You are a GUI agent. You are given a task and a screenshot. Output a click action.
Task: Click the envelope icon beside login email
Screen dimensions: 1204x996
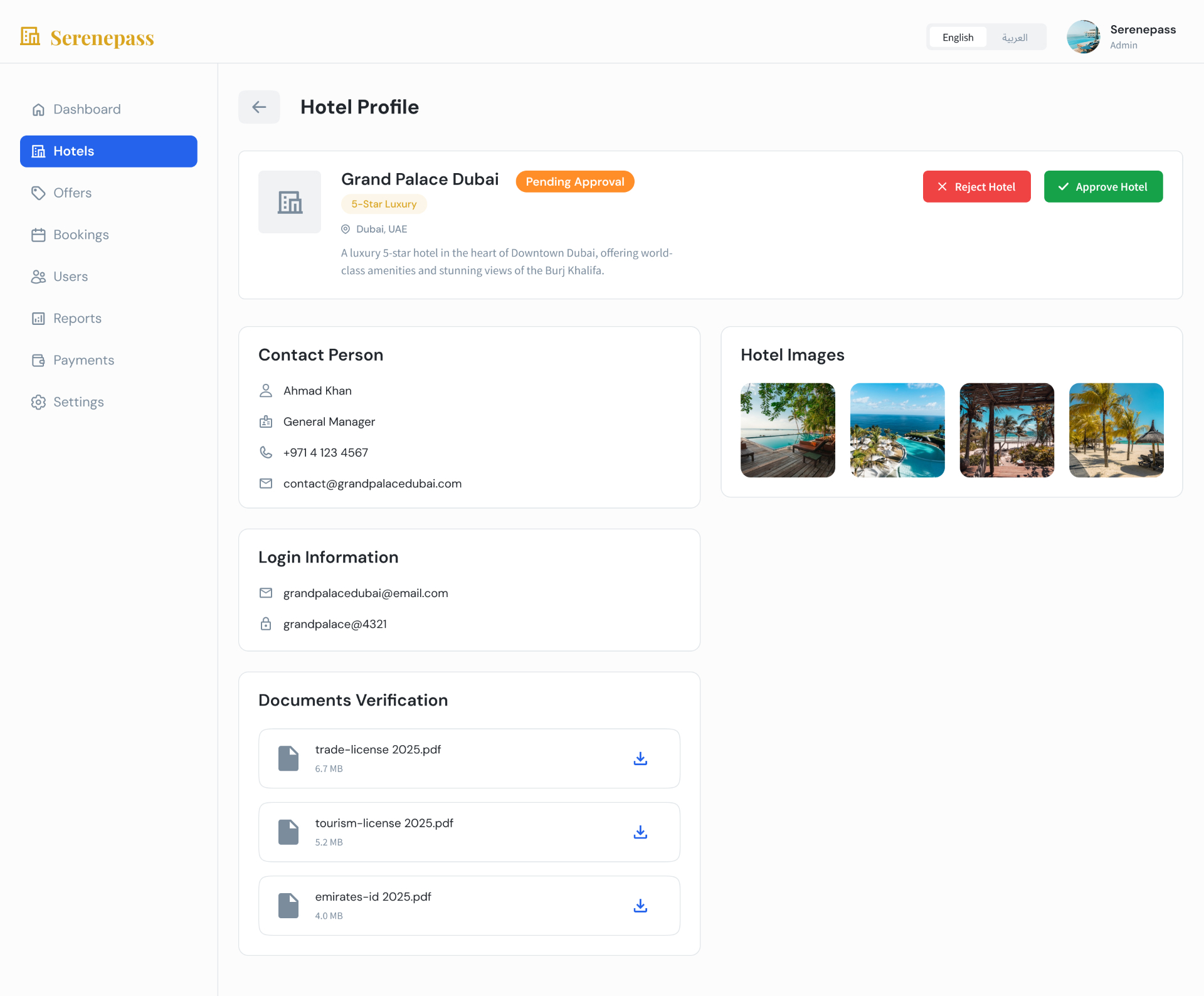tap(266, 593)
